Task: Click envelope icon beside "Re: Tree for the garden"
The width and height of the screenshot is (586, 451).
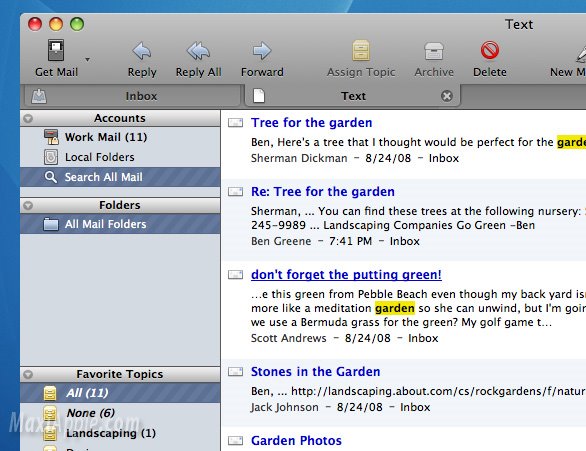Action: pyautogui.click(x=235, y=192)
